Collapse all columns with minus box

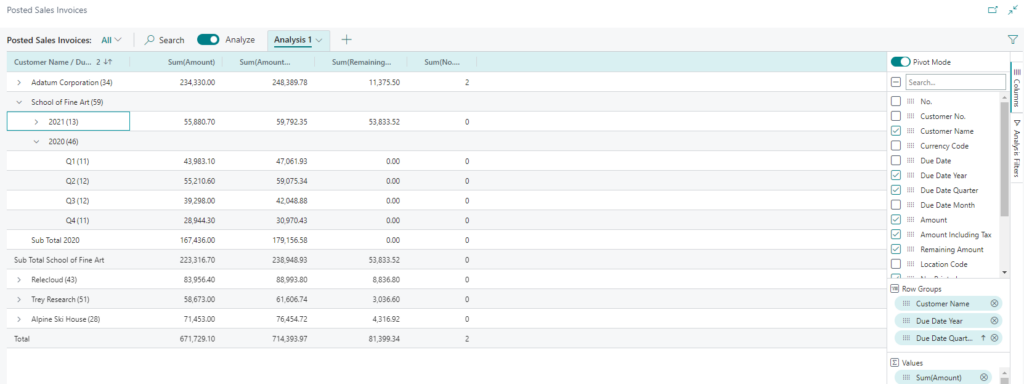(x=896, y=82)
